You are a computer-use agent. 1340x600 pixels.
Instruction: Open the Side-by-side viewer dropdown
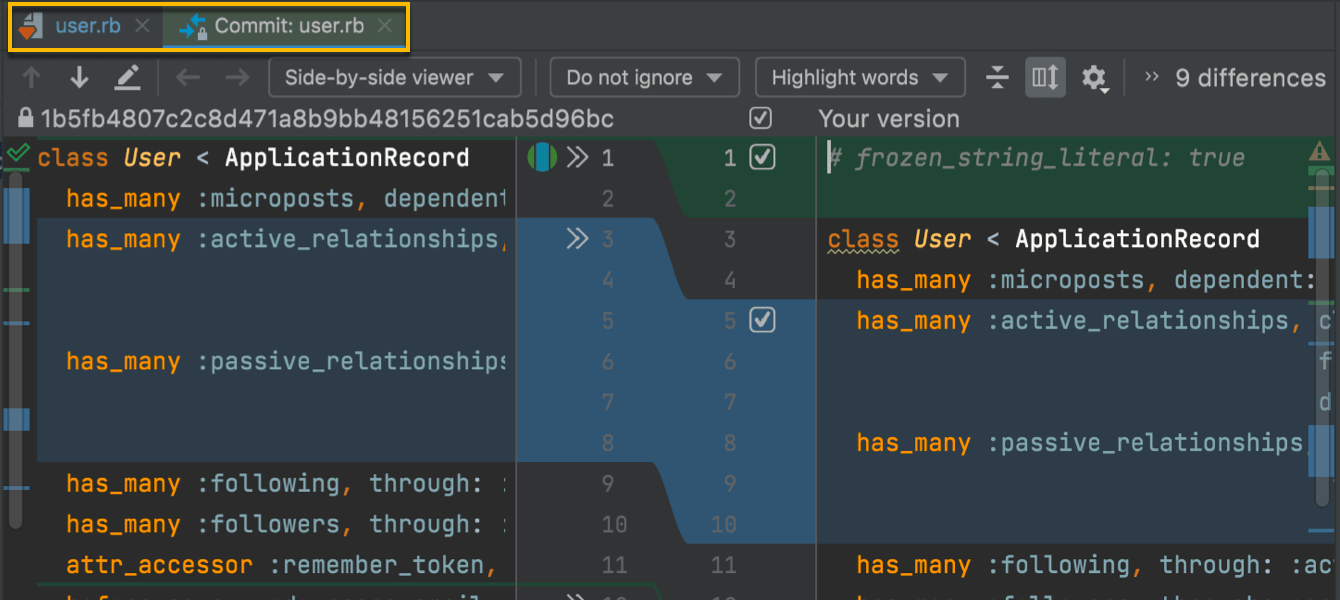point(394,78)
